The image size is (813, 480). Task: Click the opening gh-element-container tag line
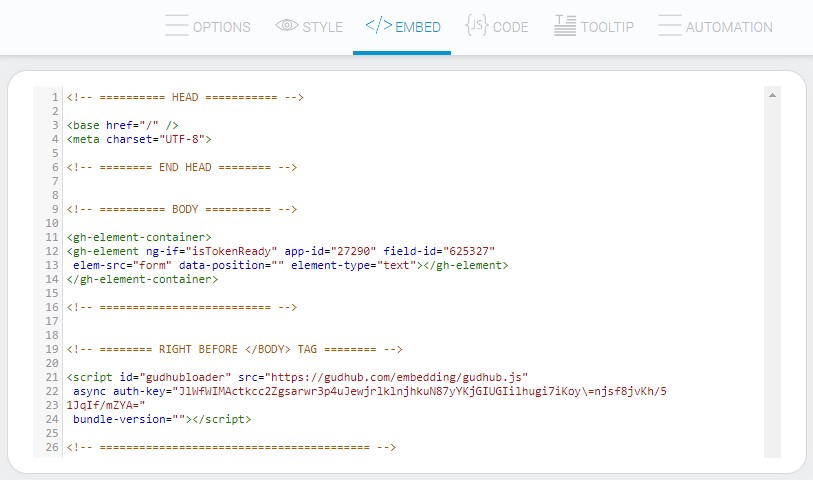click(x=139, y=237)
